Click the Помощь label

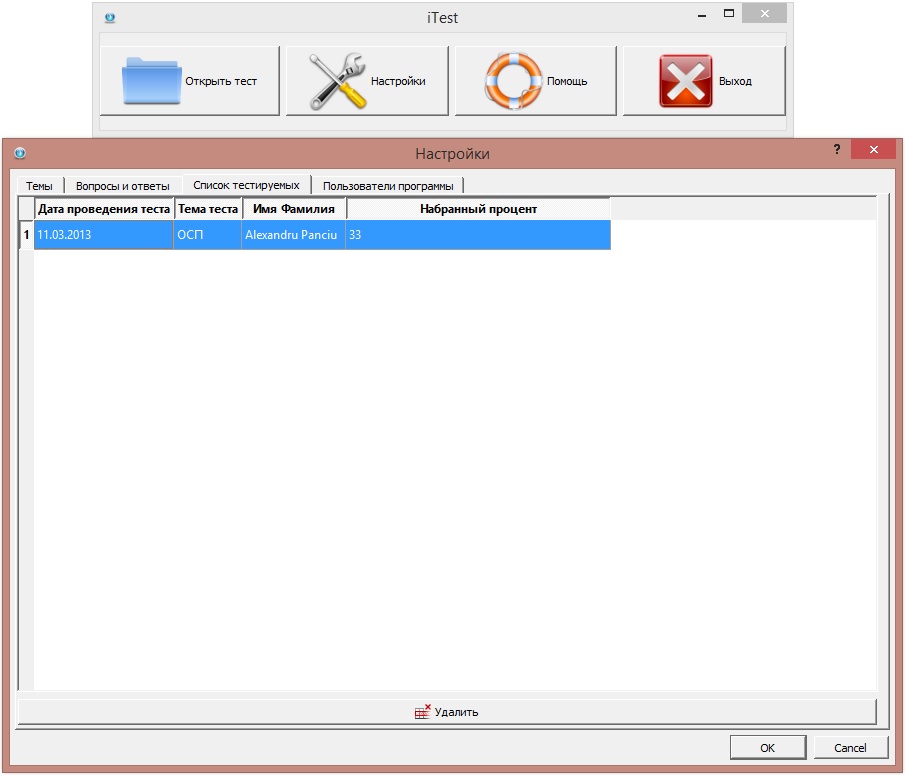click(x=567, y=81)
